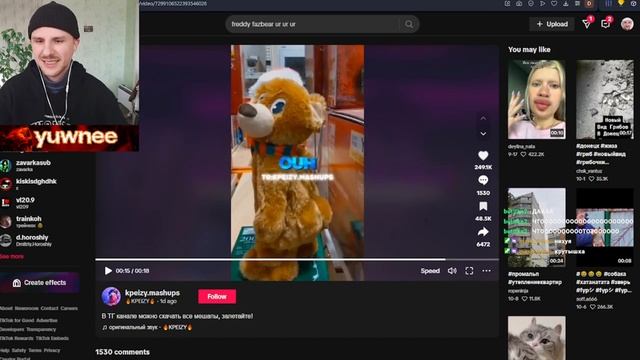Click the "1530 comments" heading
The image size is (640, 360).
(x=122, y=352)
